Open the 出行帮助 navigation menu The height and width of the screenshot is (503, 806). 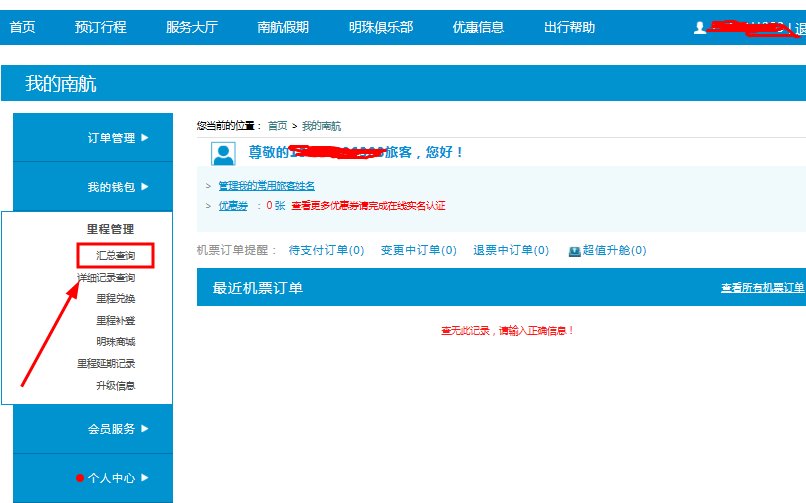570,27
